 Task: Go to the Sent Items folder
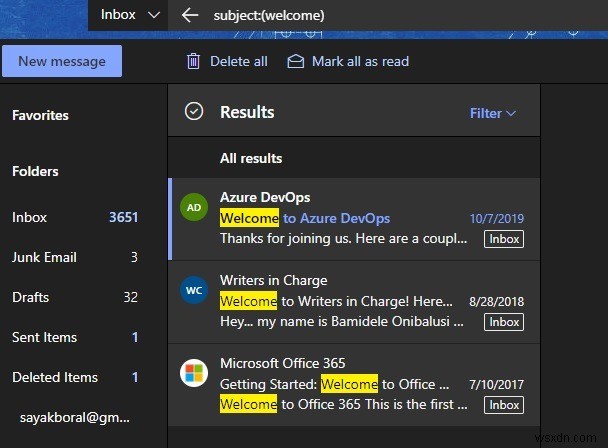(x=43, y=337)
